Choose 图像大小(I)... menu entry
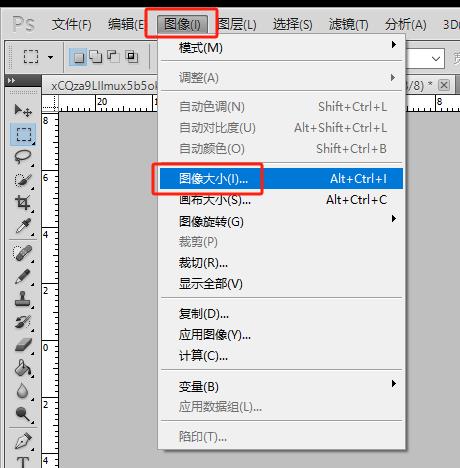Image resolution: width=460 pixels, height=468 pixels. click(x=281, y=179)
